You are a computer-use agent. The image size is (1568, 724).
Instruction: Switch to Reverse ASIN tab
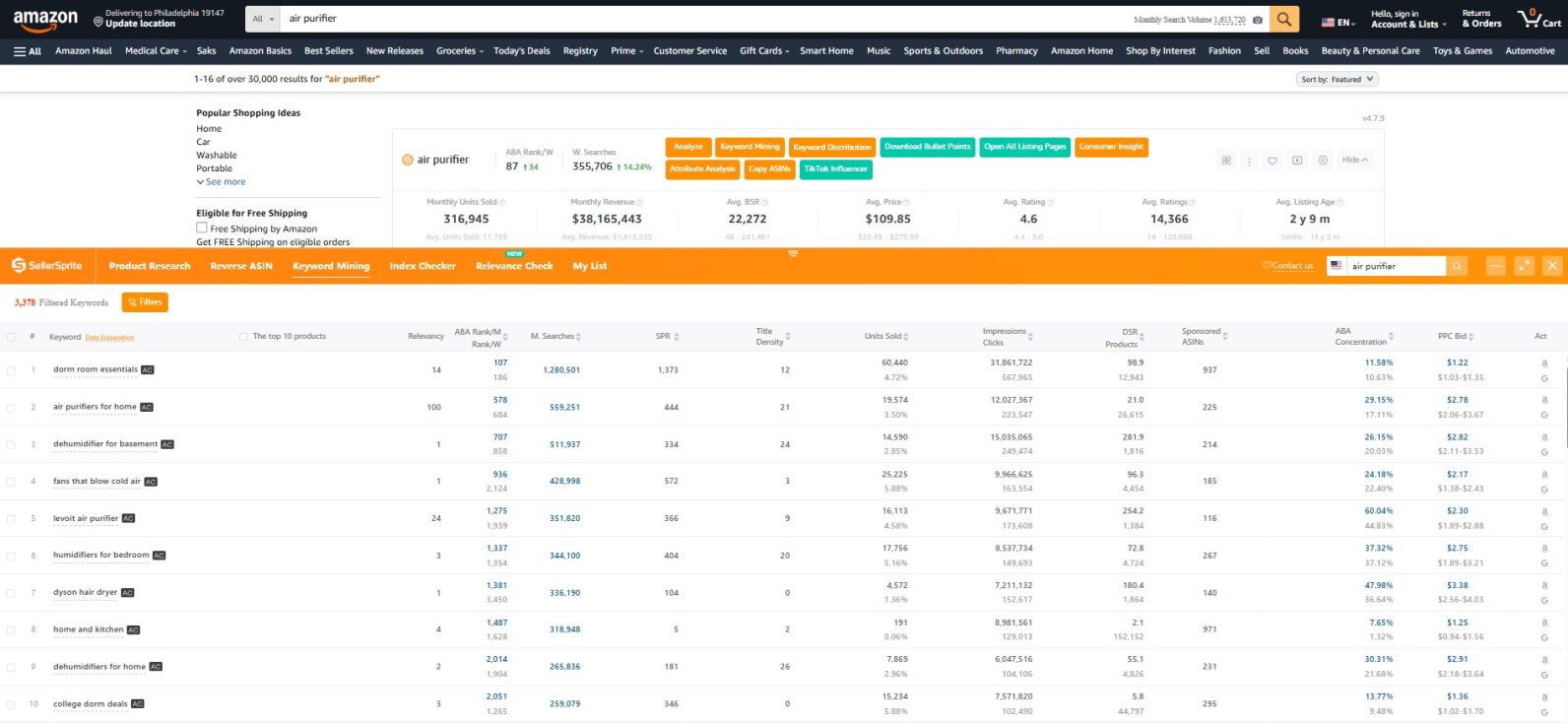click(241, 266)
